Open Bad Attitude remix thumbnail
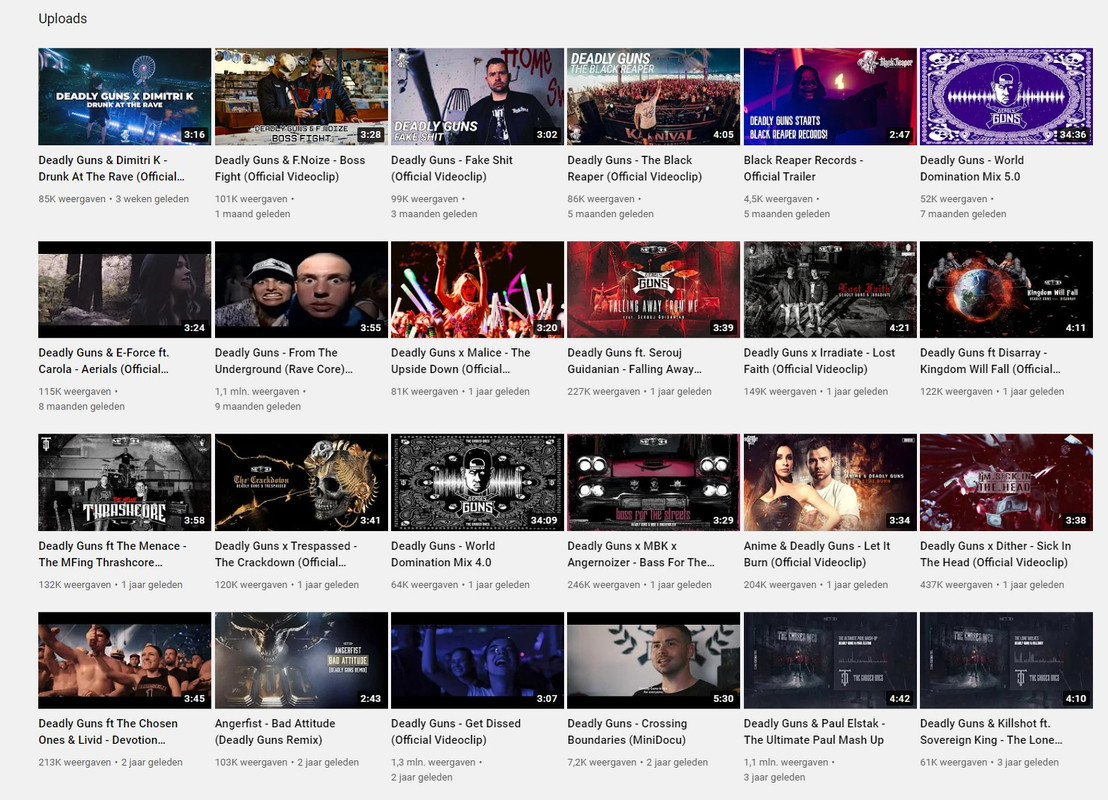The height and width of the screenshot is (800, 1108). pyautogui.click(x=301, y=660)
